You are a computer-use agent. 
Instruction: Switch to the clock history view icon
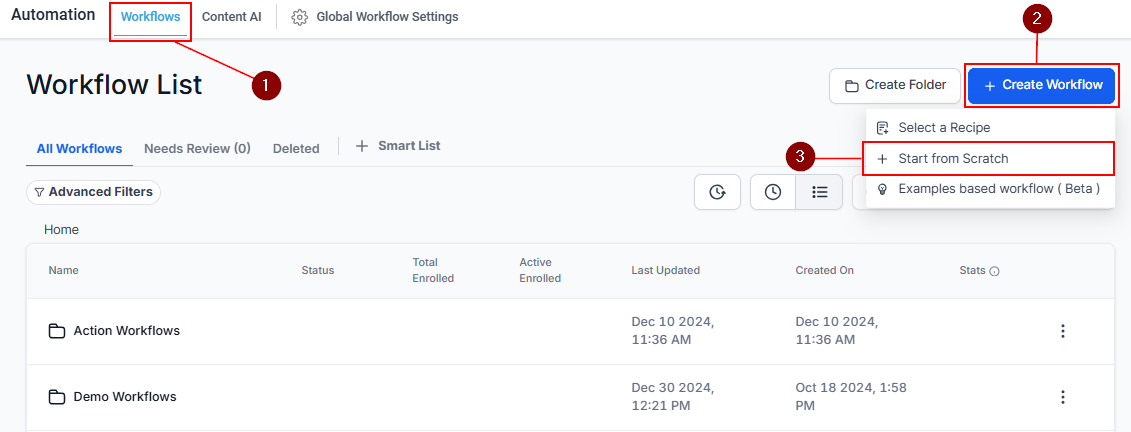773,192
